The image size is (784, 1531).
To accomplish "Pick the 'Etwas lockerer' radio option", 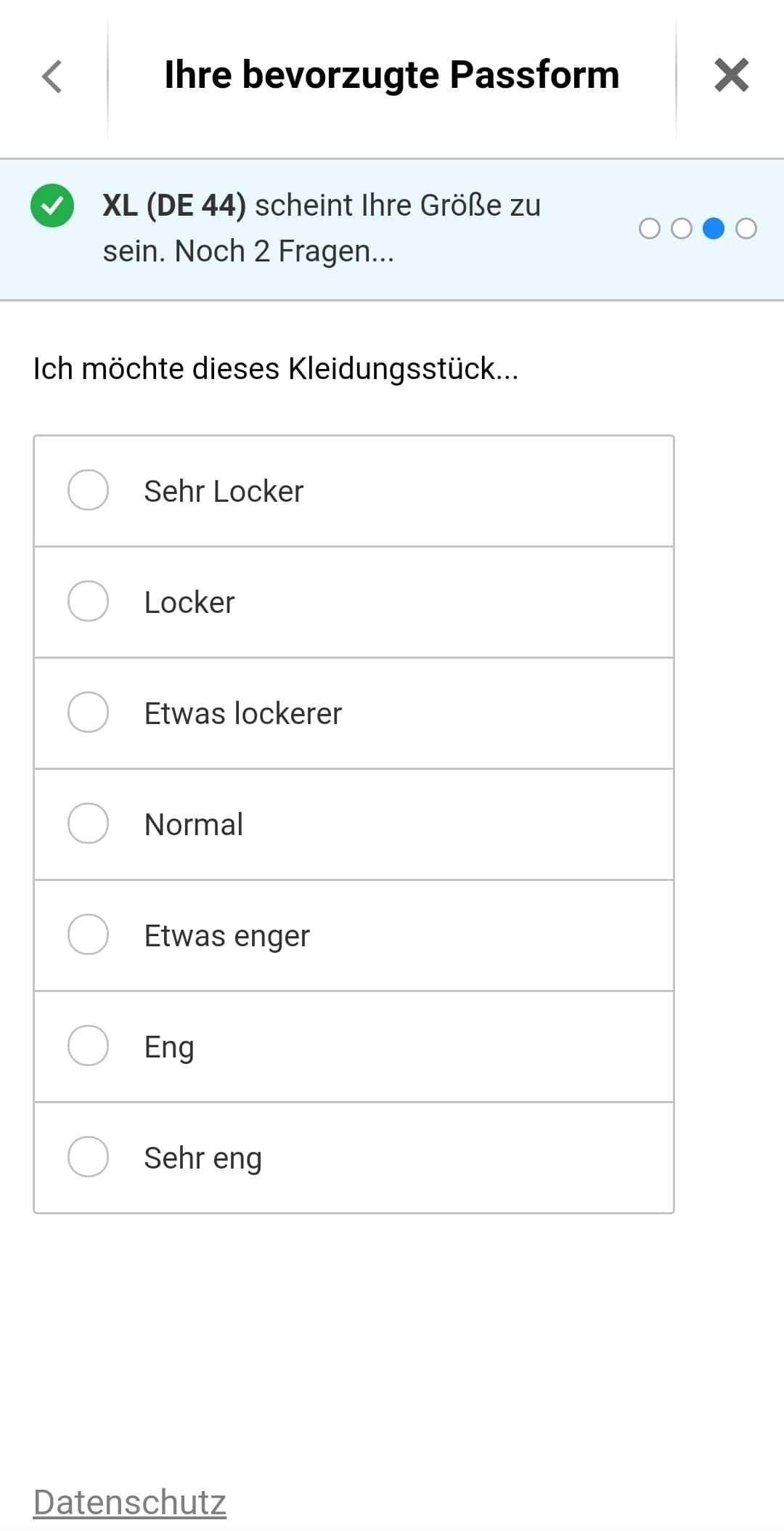I will 88,712.
